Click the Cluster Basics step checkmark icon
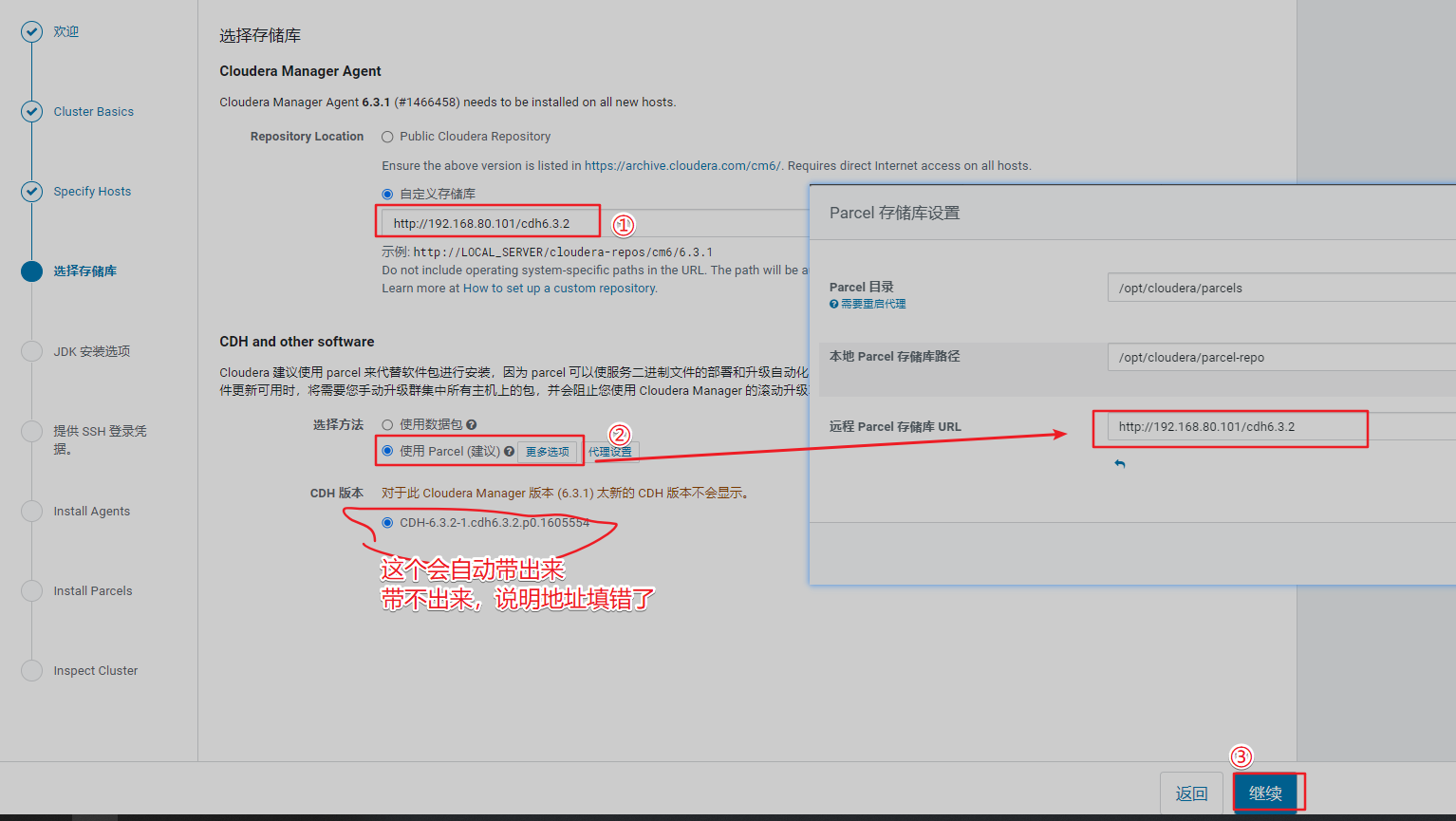The width and height of the screenshot is (1456, 821). click(32, 112)
